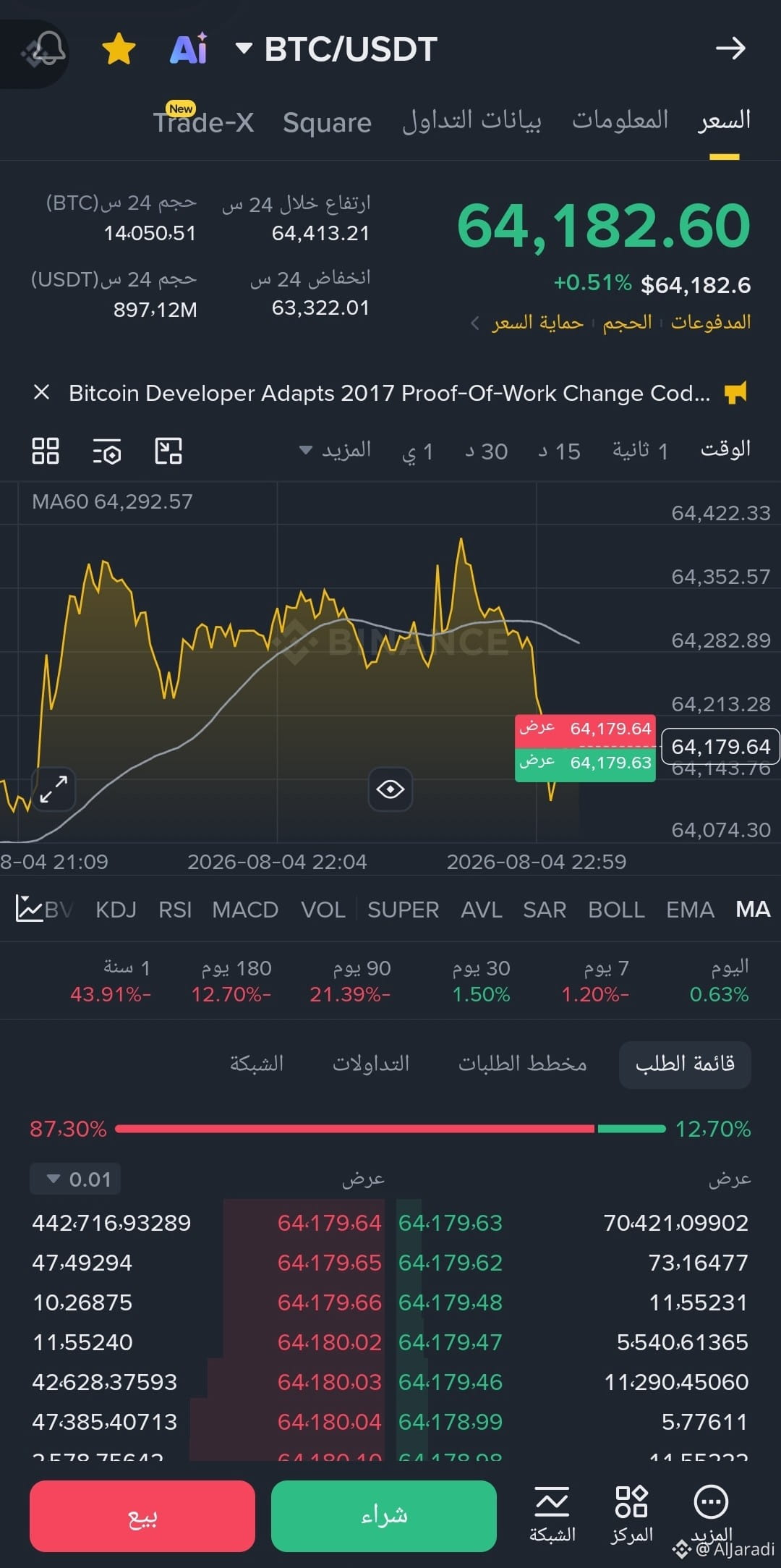The width and height of the screenshot is (781, 1568).
Task: Open the AI assistant icon
Action: (189, 49)
